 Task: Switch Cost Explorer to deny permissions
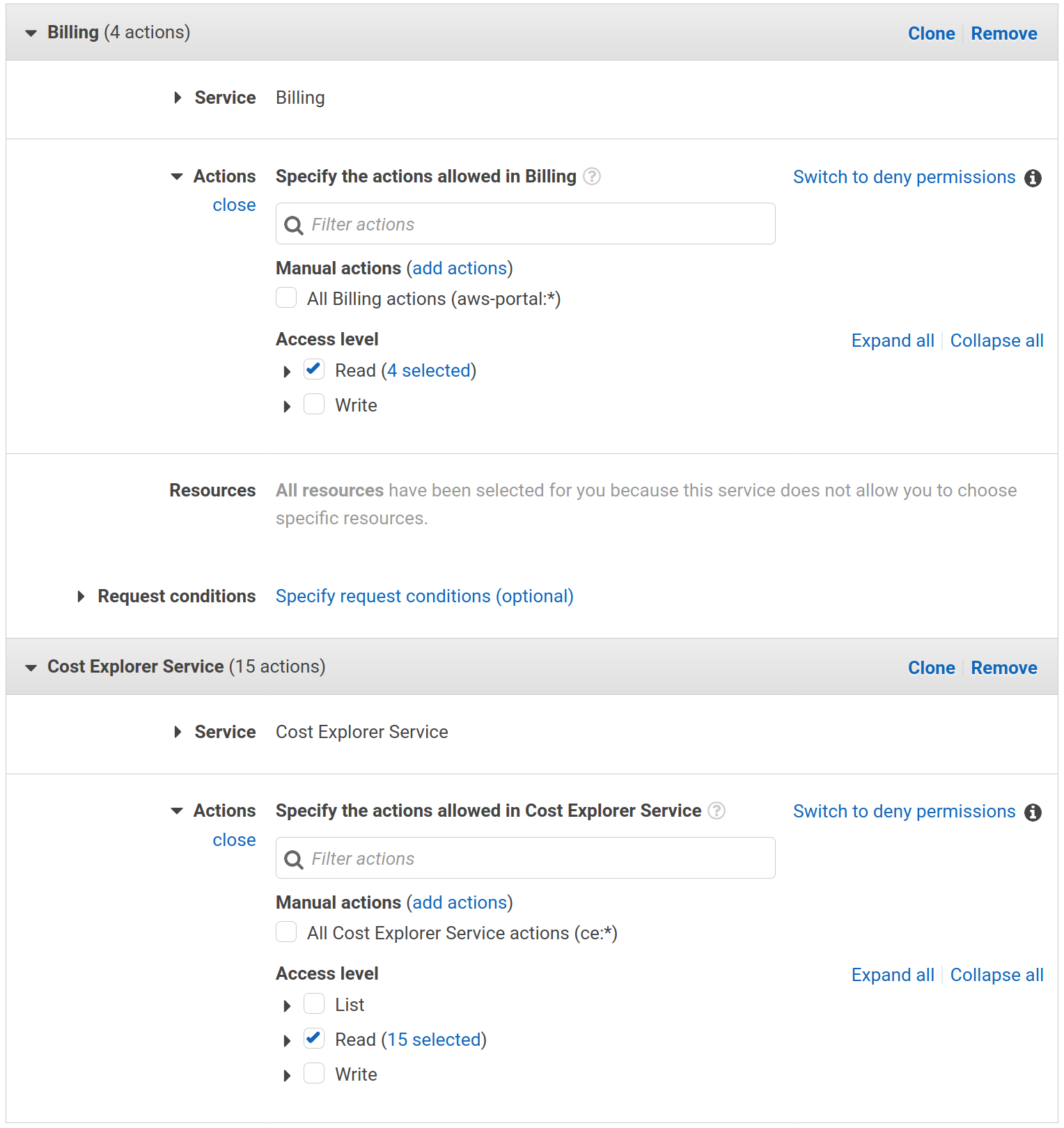click(905, 812)
